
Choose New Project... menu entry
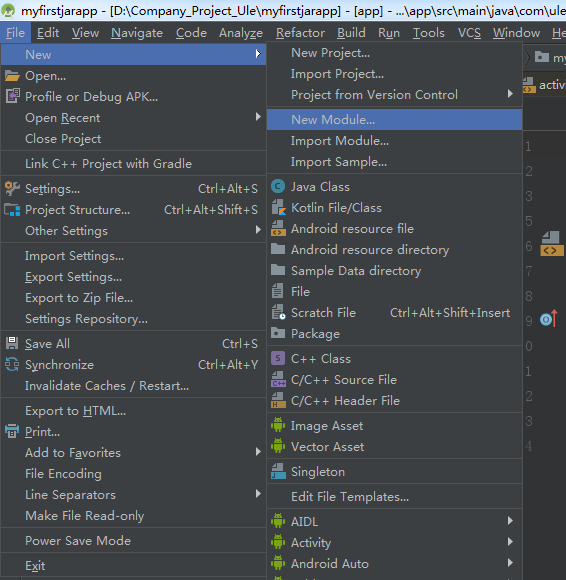click(394, 53)
